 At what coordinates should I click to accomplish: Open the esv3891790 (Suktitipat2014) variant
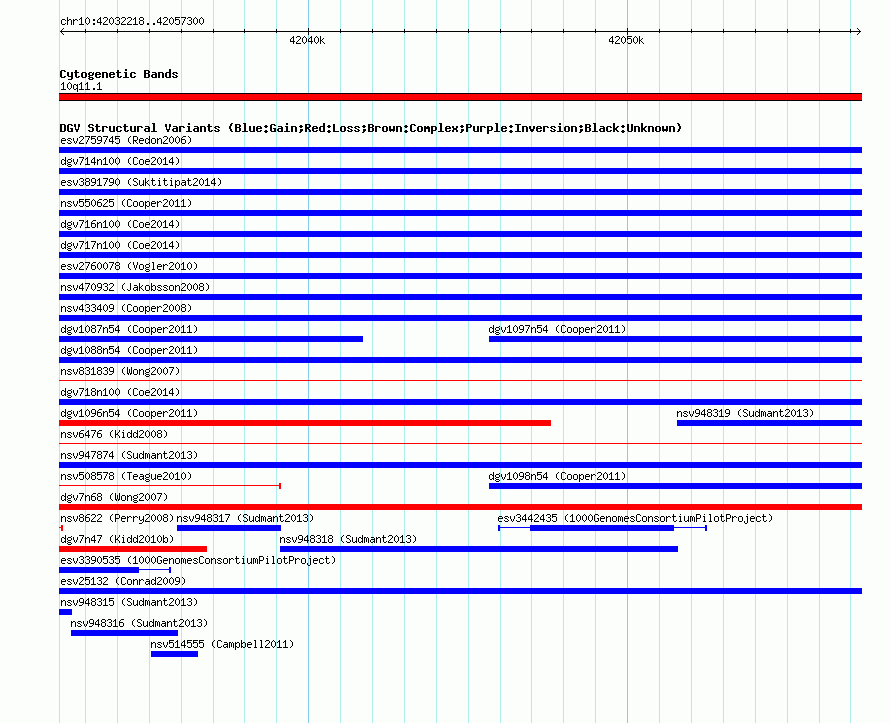[x=141, y=182]
